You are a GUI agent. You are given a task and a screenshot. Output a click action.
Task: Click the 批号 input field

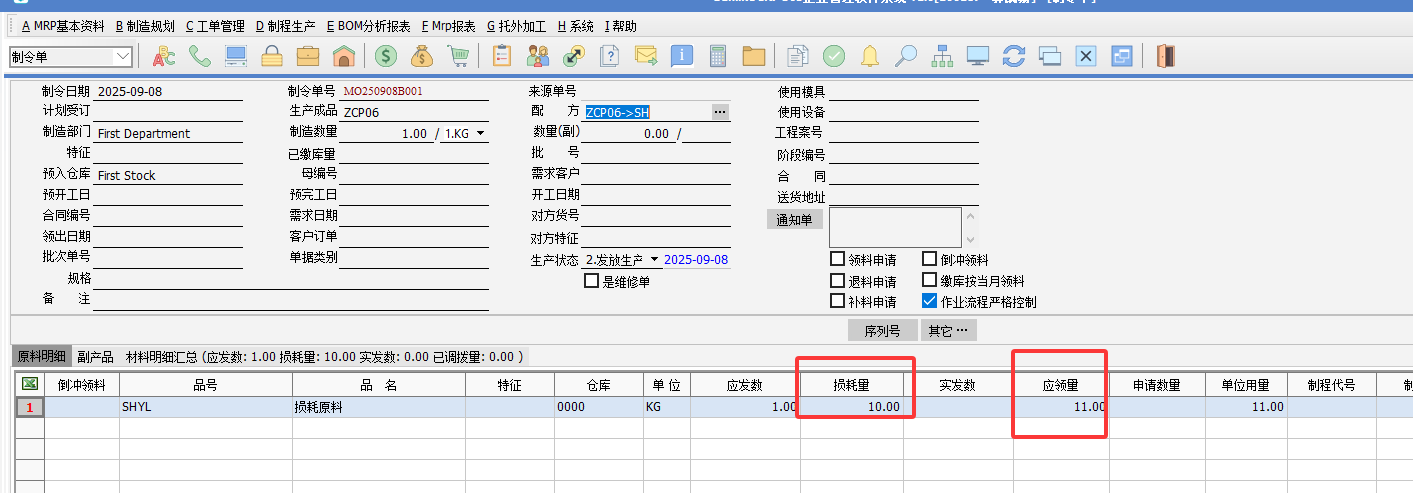pos(655,153)
